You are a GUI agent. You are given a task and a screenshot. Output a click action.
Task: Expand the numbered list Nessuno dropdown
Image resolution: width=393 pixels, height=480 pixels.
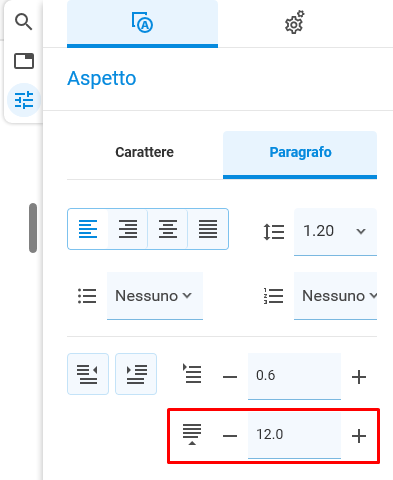335,296
